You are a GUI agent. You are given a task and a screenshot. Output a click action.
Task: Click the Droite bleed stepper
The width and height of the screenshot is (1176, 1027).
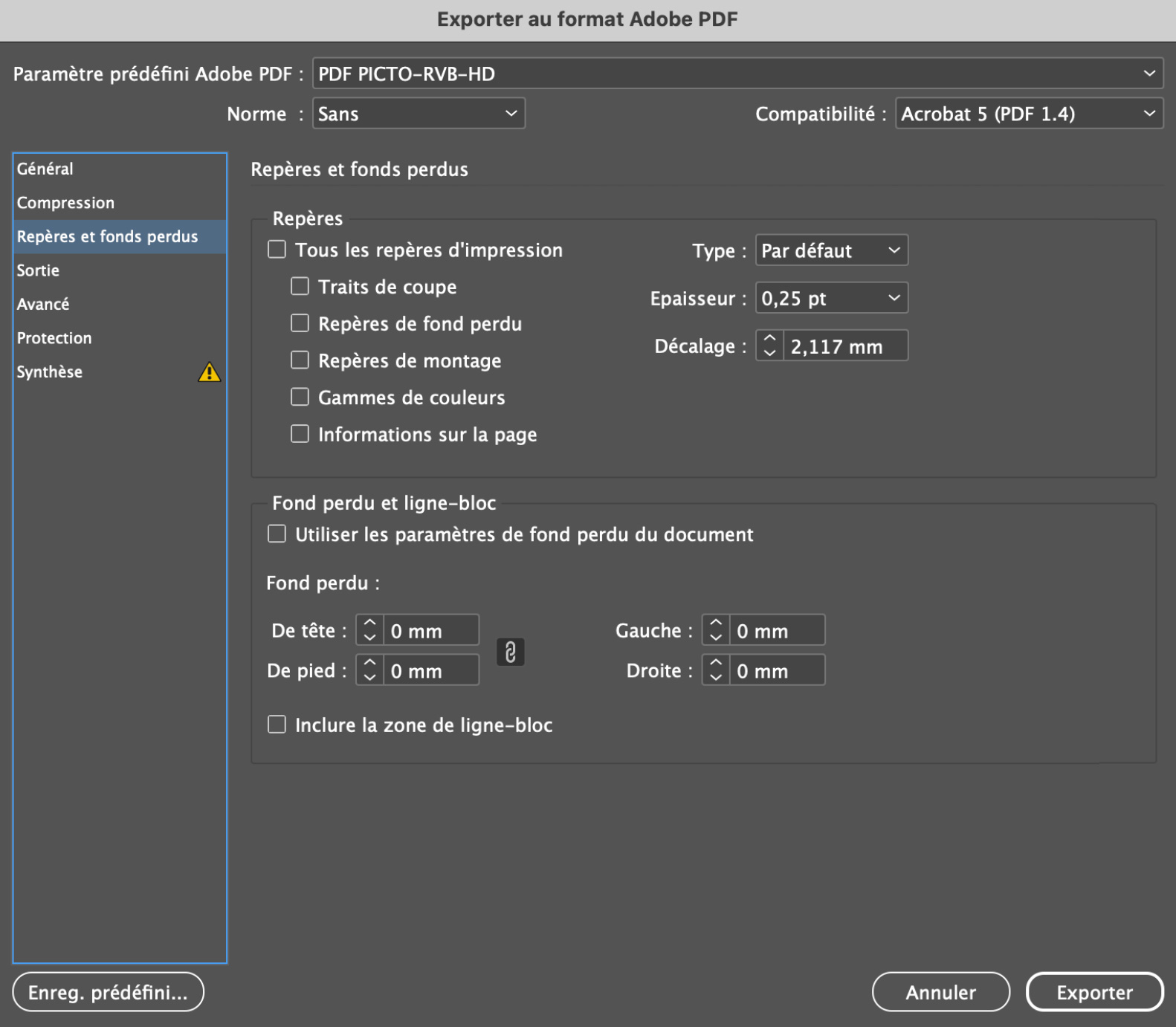[716, 670]
